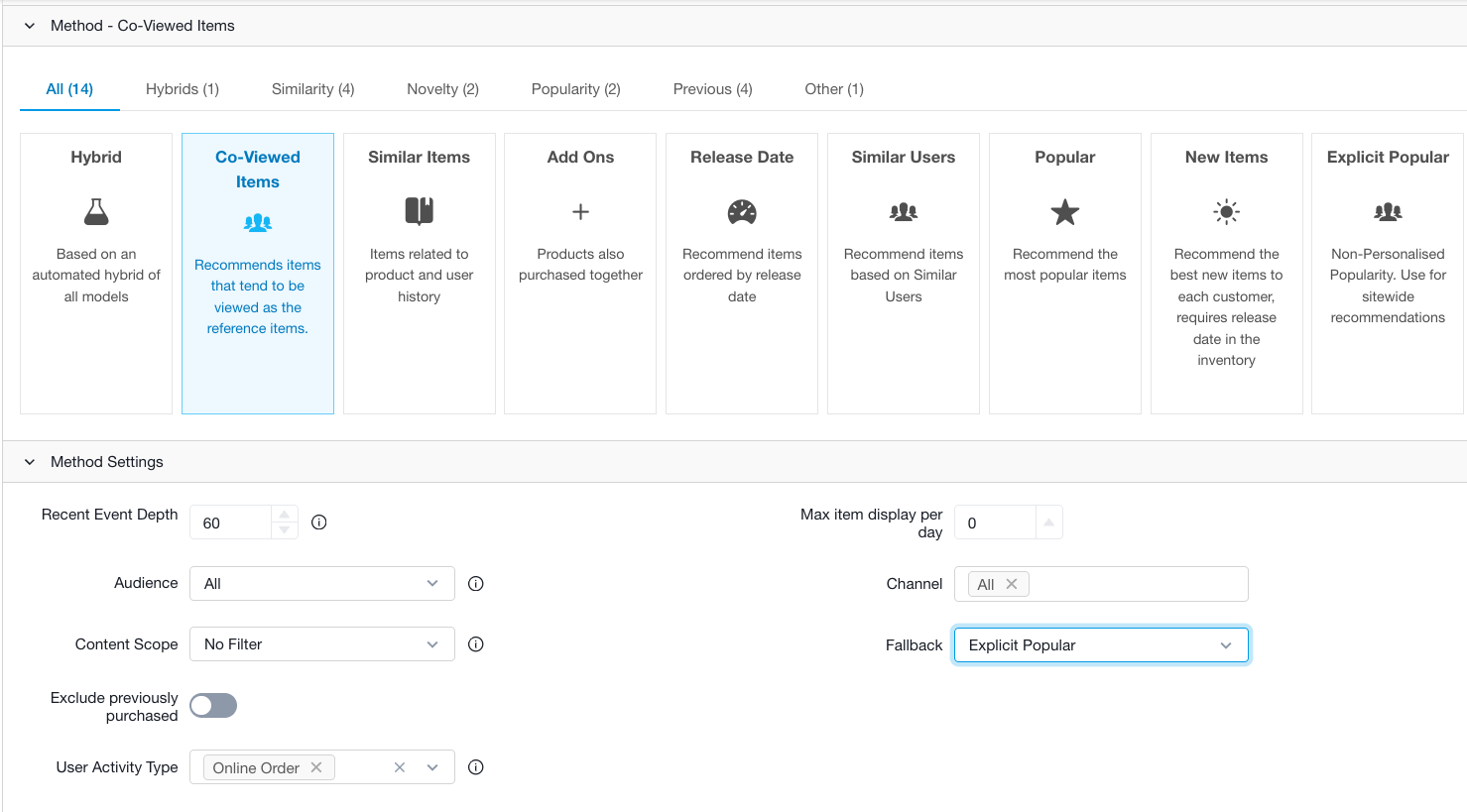The width and height of the screenshot is (1467, 812).
Task: Switch to the Novelty (2) tab
Action: point(442,89)
